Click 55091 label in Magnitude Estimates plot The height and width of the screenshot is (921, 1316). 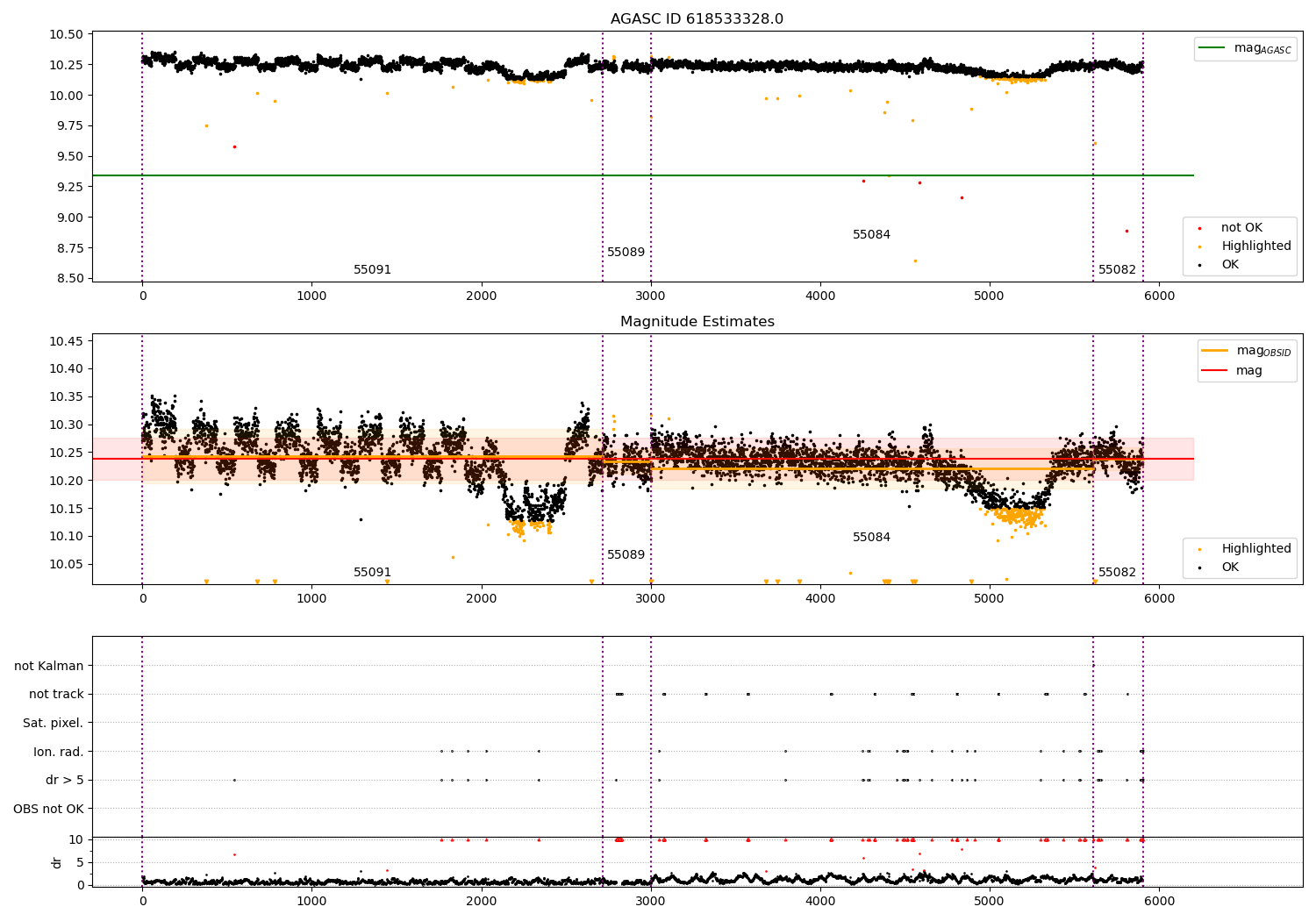point(372,573)
